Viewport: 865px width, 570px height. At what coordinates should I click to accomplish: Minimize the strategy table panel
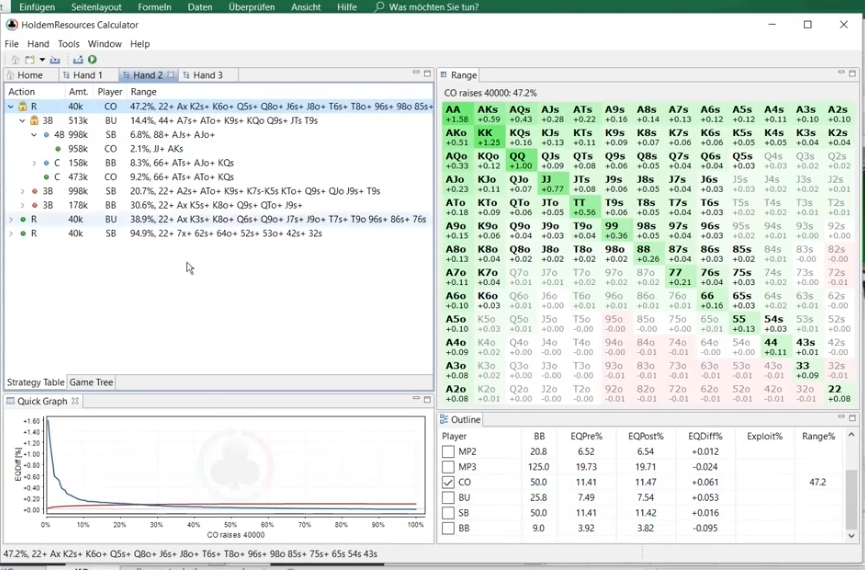(416, 73)
